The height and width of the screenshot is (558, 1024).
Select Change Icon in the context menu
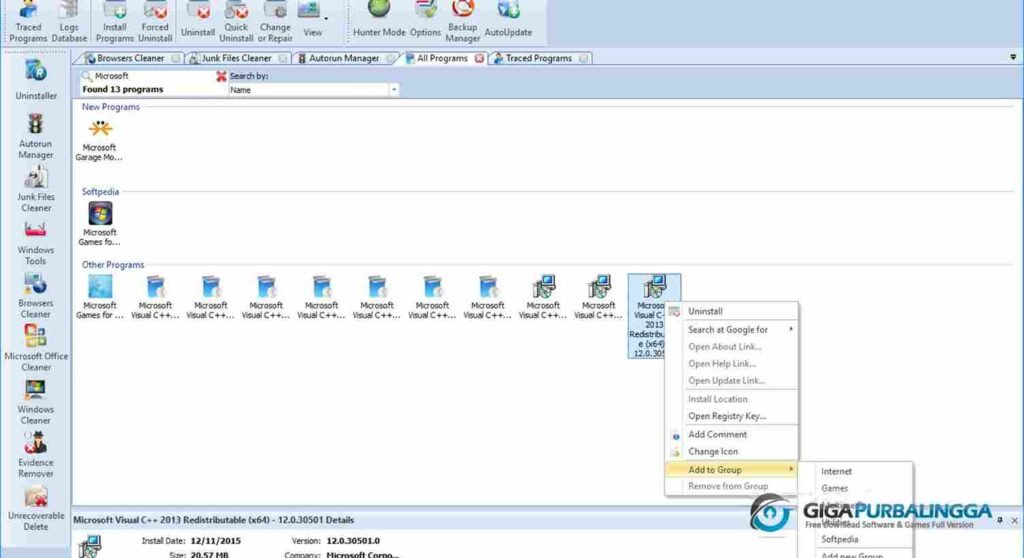pyautogui.click(x=731, y=451)
